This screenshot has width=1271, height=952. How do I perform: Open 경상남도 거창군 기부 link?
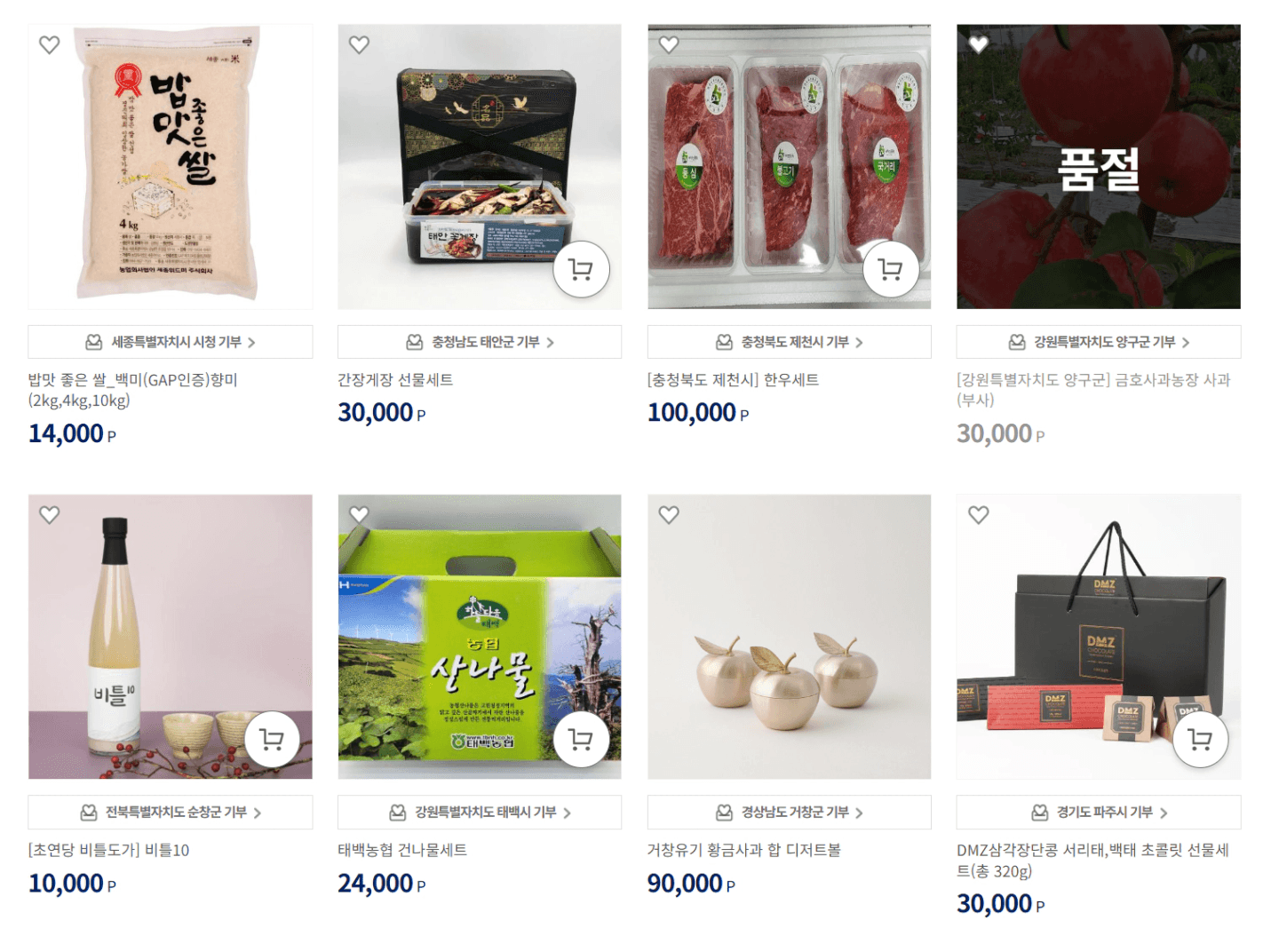pyautogui.click(x=790, y=813)
